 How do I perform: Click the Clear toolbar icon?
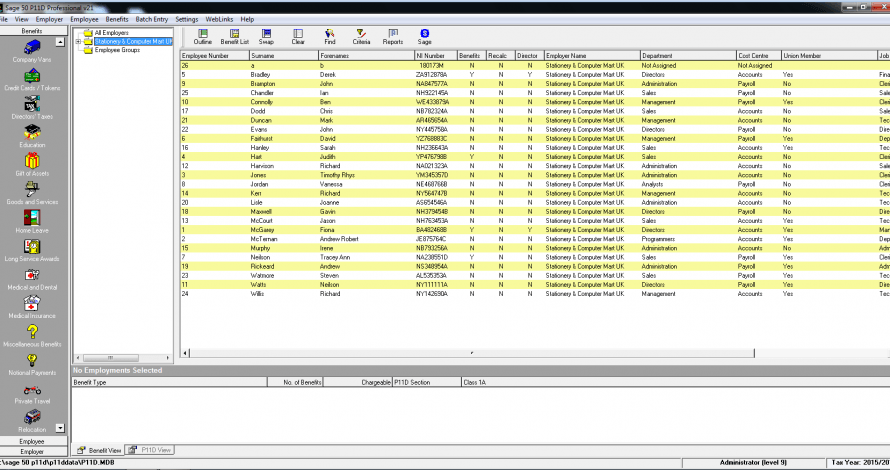[x=298, y=37]
